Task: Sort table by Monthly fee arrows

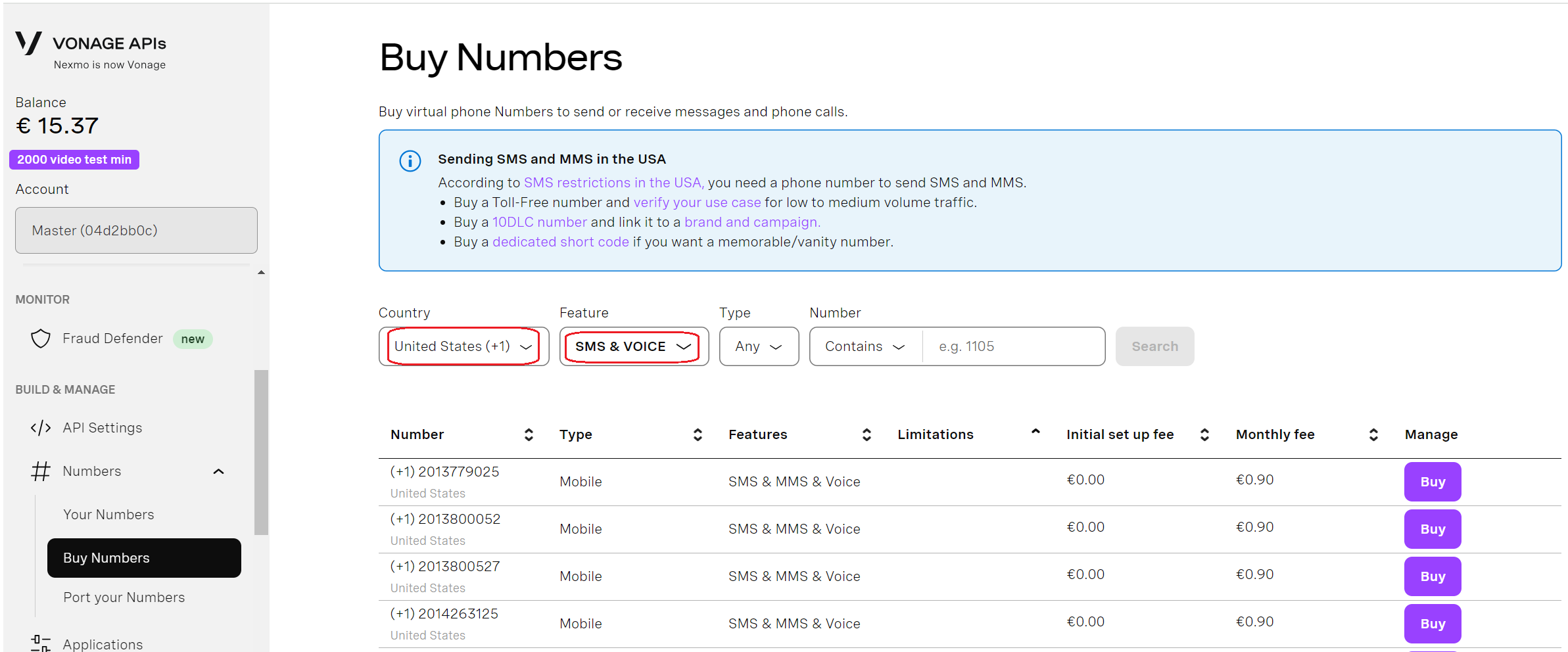Action: coord(1373,434)
